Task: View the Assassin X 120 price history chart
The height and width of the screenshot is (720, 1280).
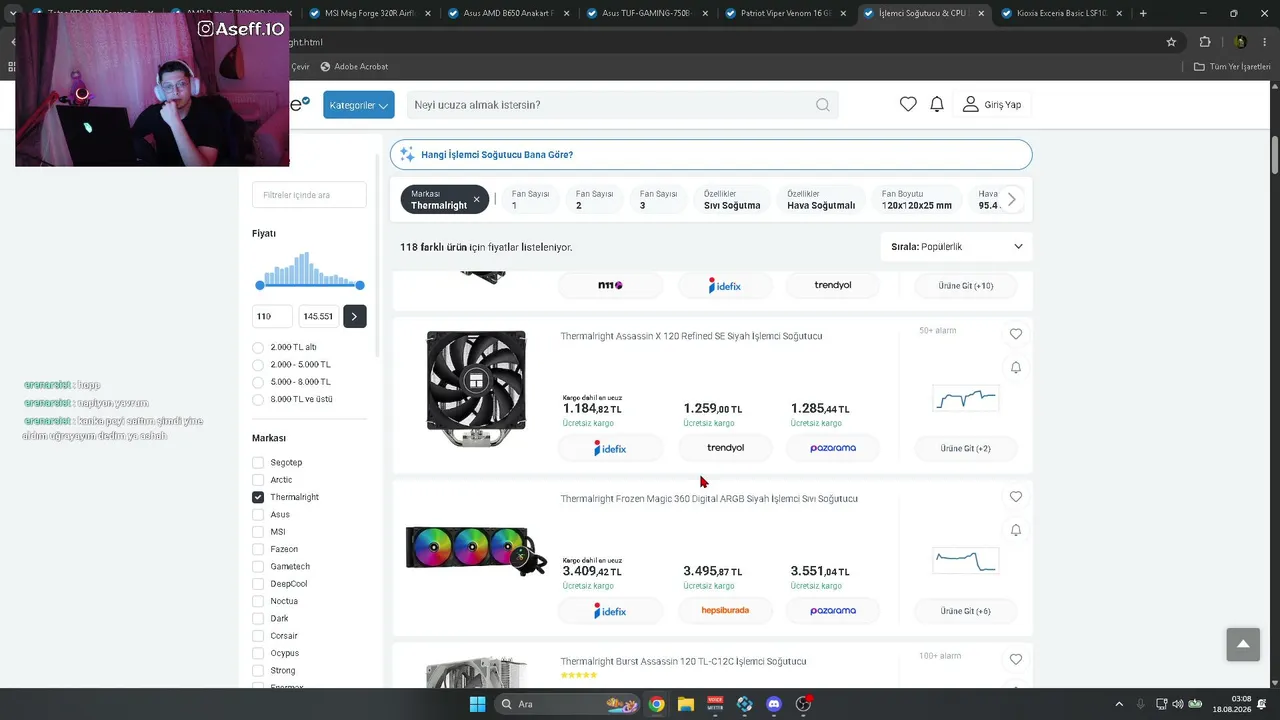Action: (x=965, y=398)
